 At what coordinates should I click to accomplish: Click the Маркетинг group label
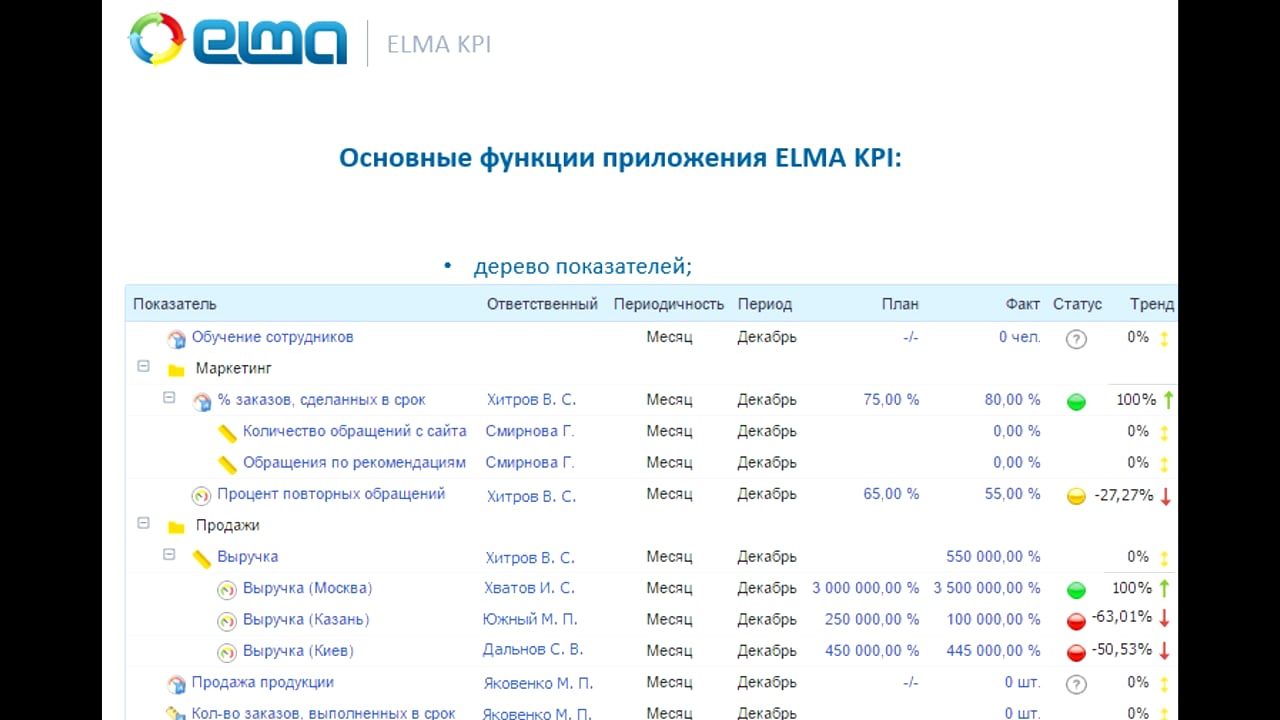234,369
